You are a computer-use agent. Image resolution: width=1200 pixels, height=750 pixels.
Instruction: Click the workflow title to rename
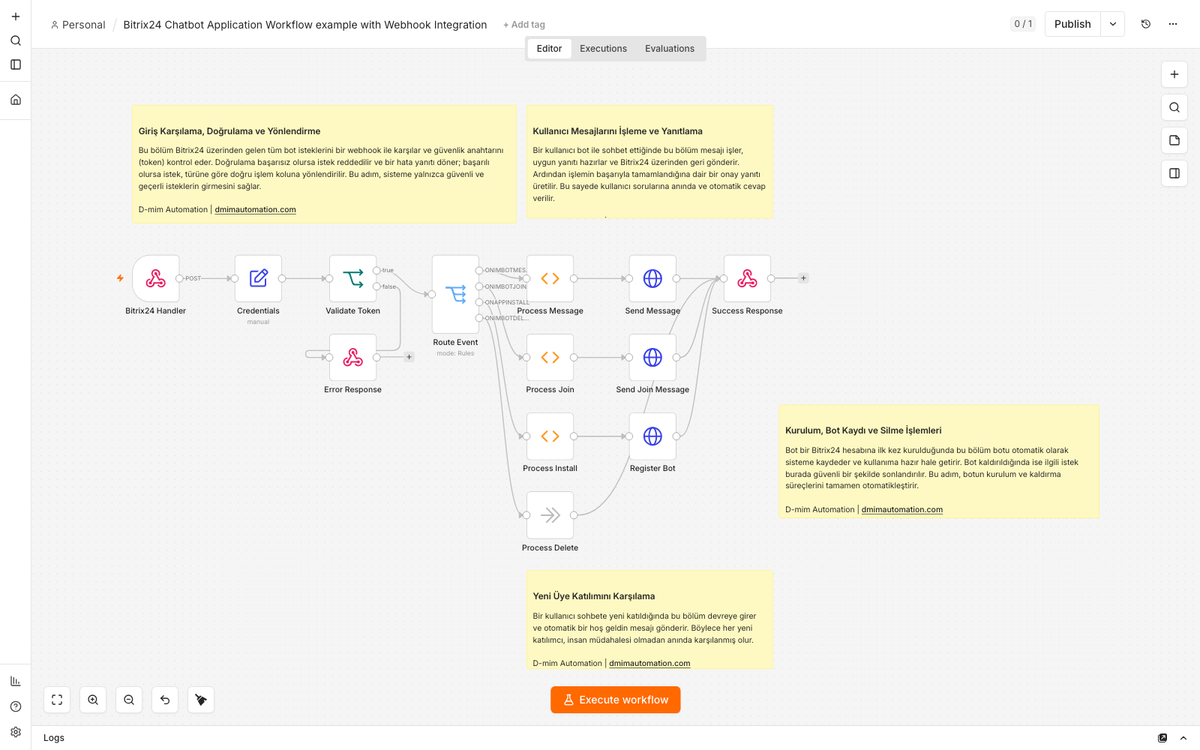coord(305,25)
